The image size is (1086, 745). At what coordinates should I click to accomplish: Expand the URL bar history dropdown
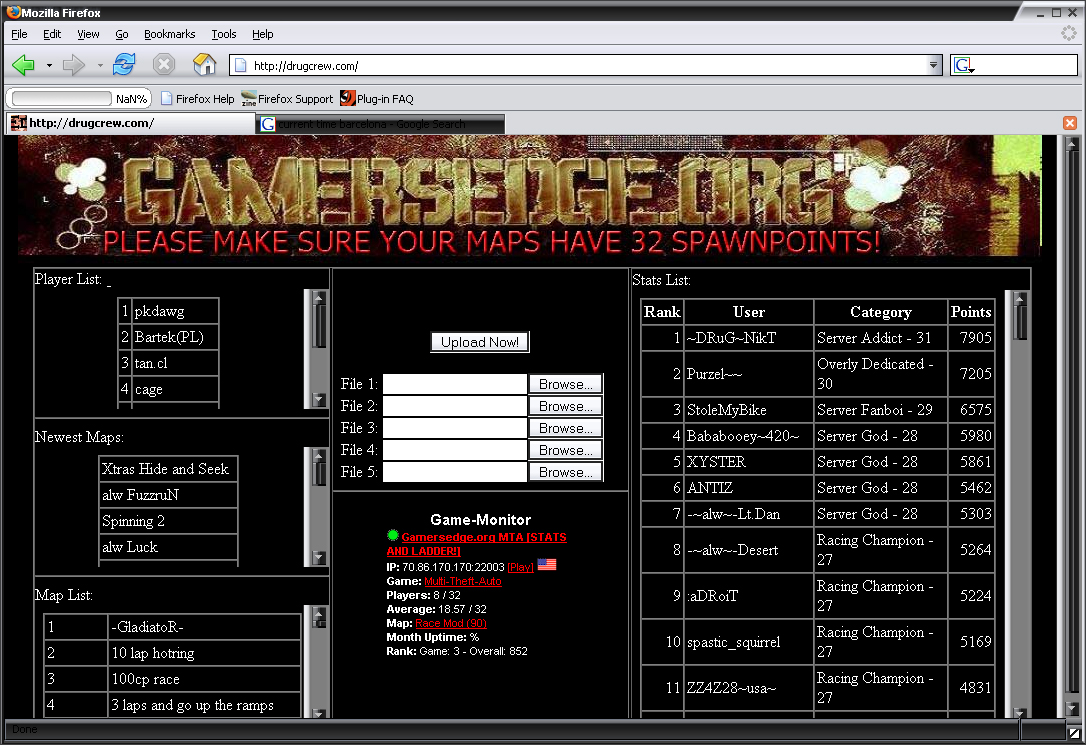934,66
